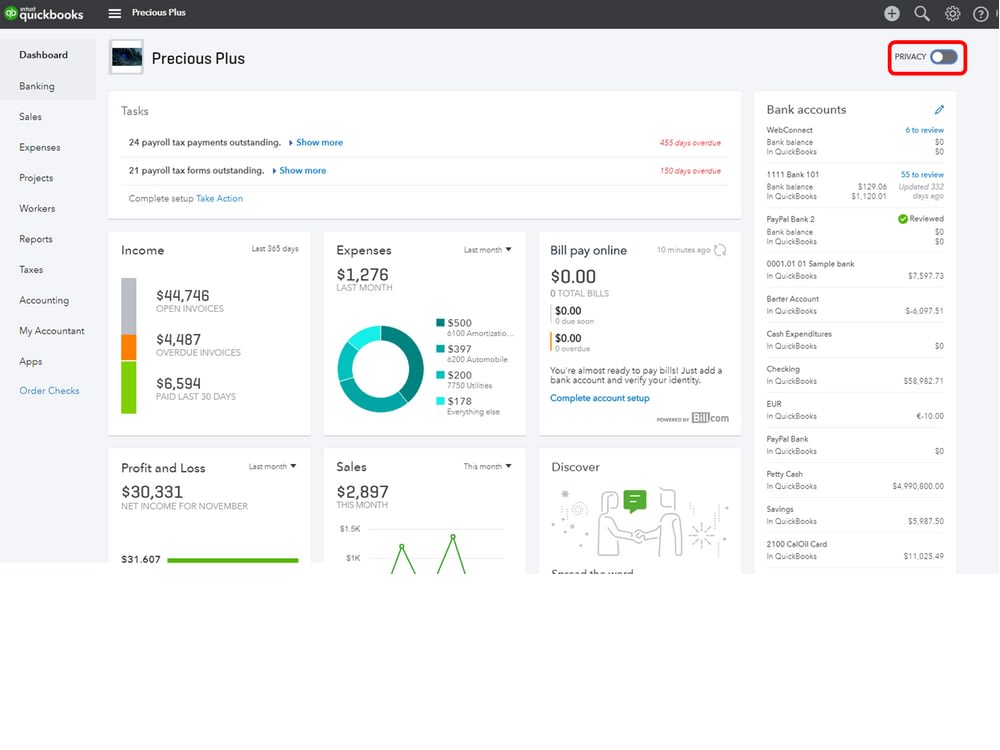Click the $500 Amortization legend swatch
The image size is (1000, 750).
[440, 323]
